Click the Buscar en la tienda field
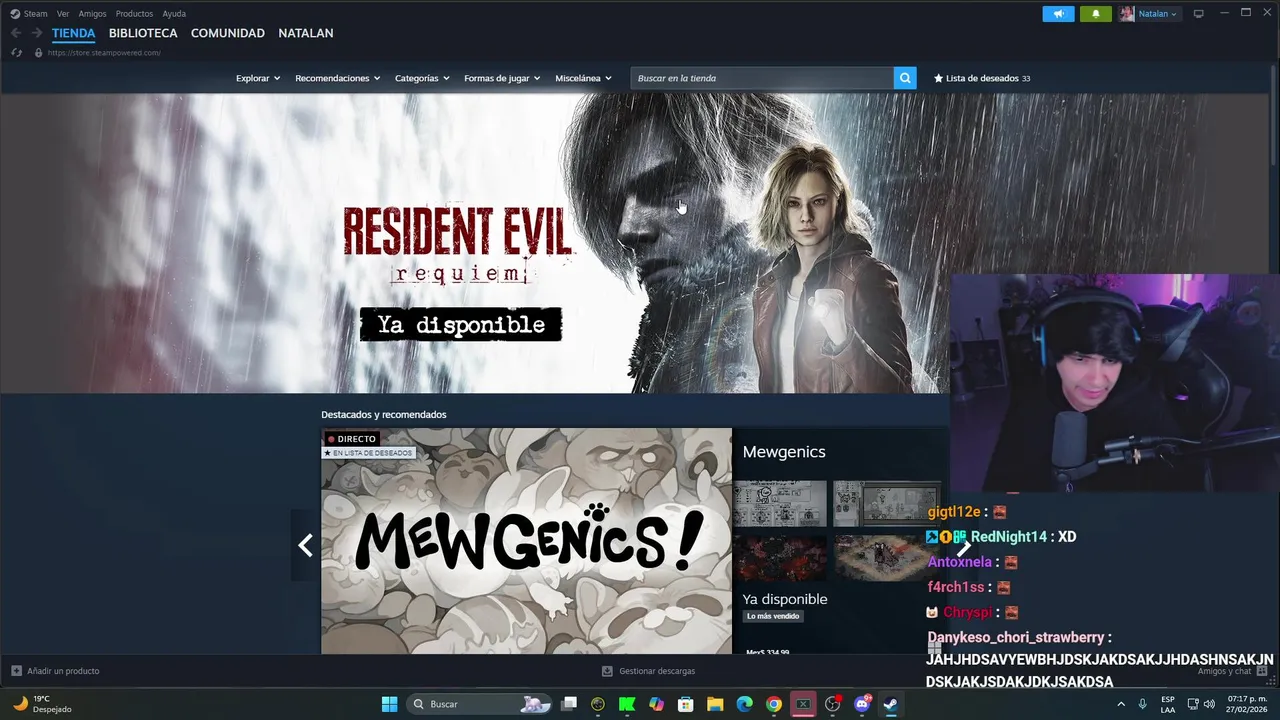The width and height of the screenshot is (1280, 720). point(762,78)
